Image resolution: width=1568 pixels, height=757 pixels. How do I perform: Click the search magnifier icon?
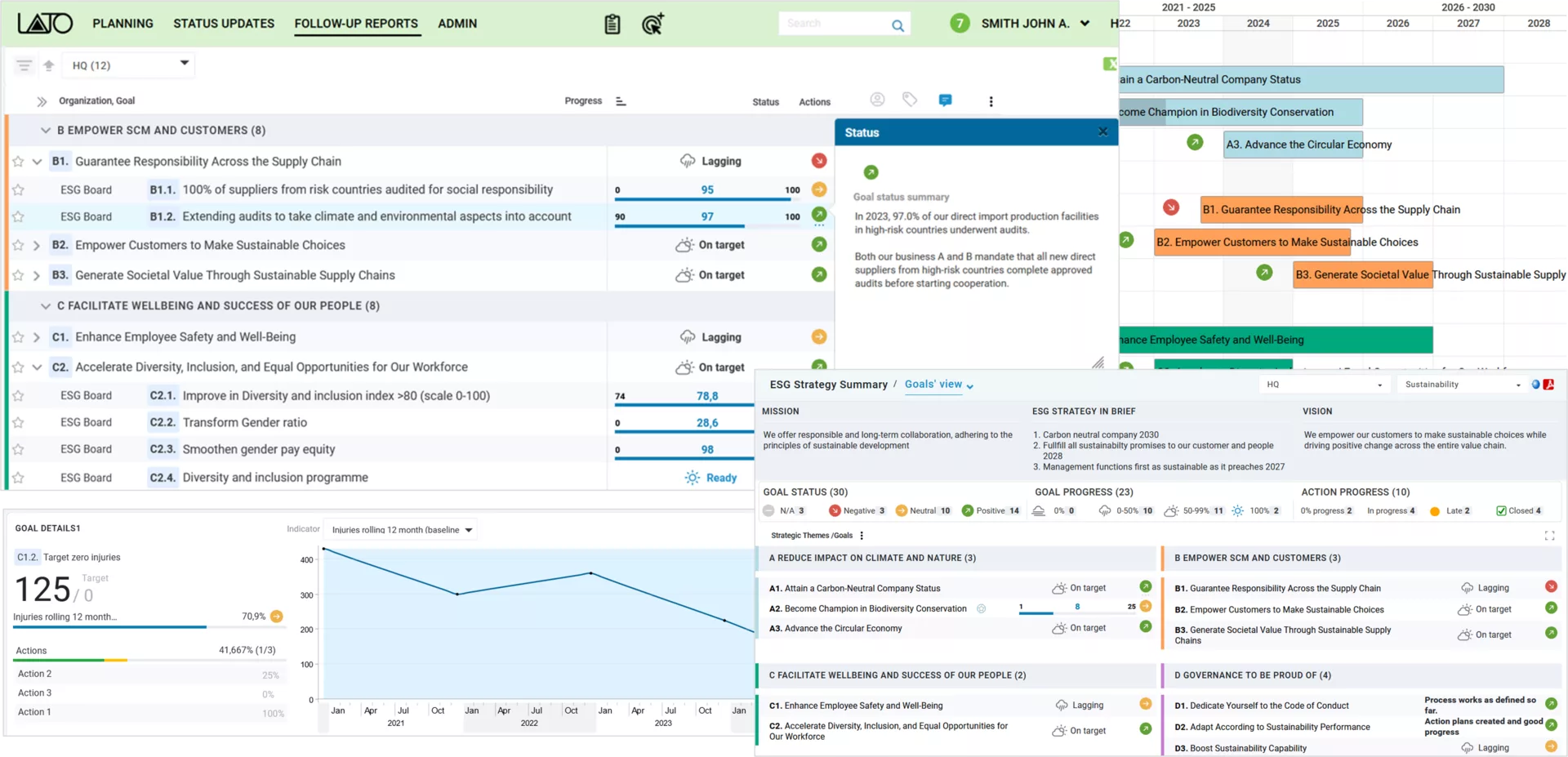click(x=898, y=25)
